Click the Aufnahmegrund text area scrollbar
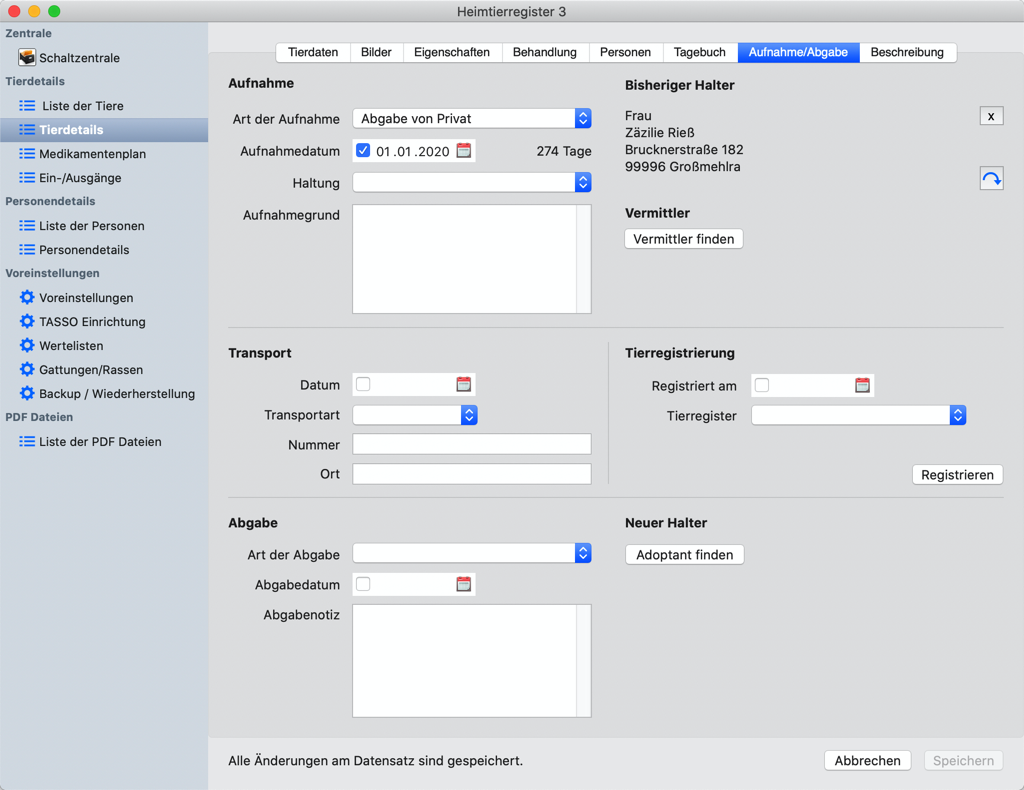Screen dimensions: 1024x790 coord(583,259)
